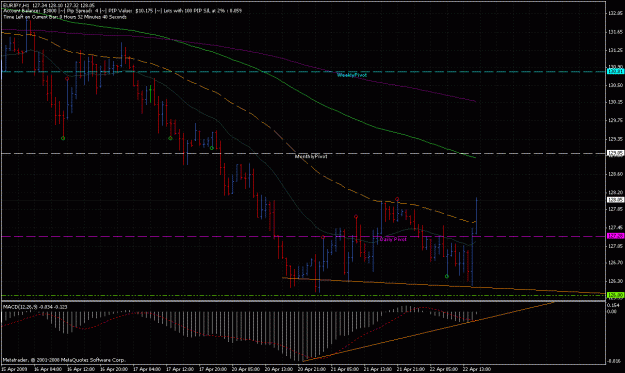
Task: Click the Metatrader MetaQuotes copyright text
Action: click(x=64, y=360)
